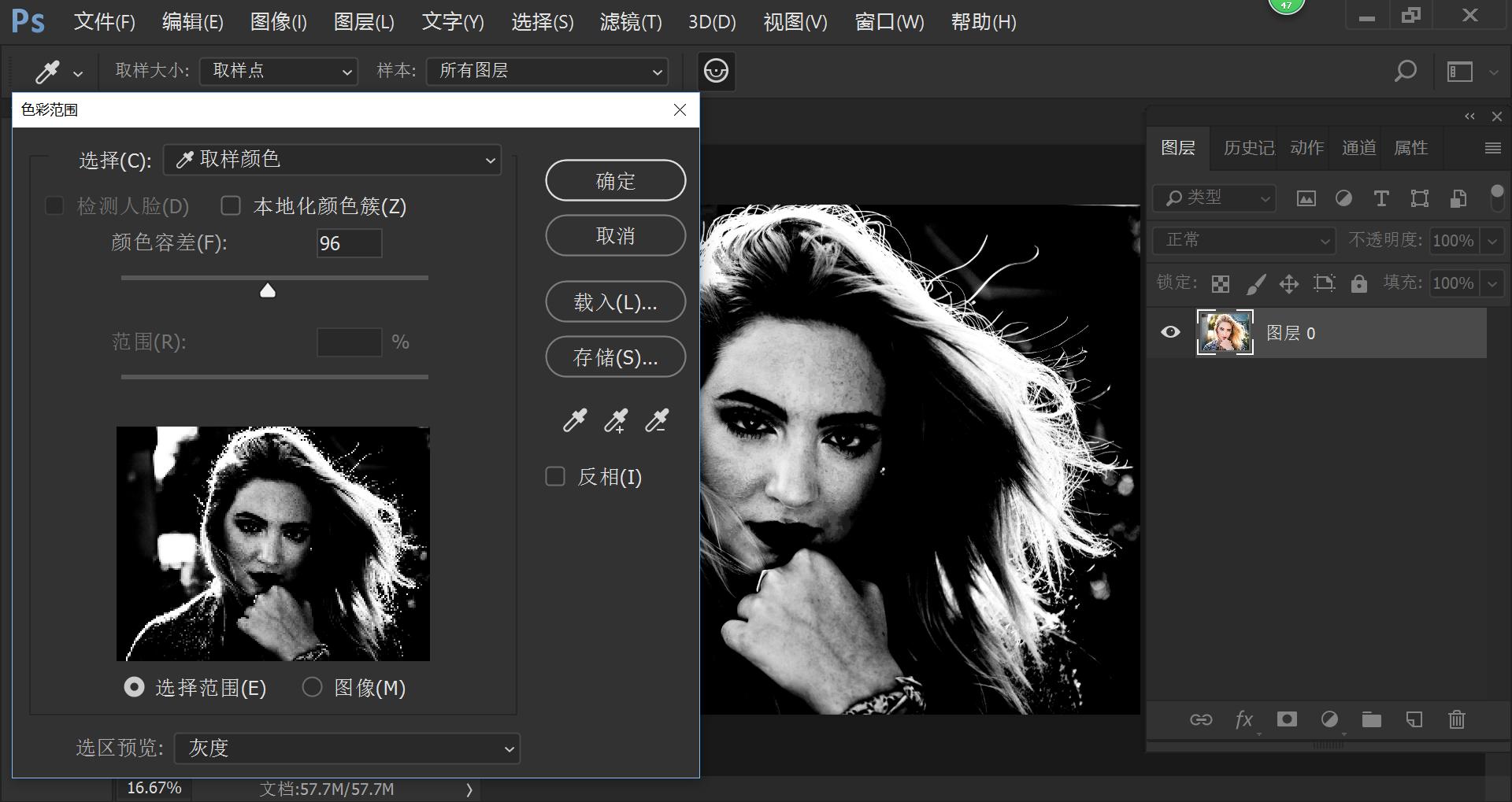Check the 反相 invert checkbox
This screenshot has width=1512, height=802.
tap(555, 477)
